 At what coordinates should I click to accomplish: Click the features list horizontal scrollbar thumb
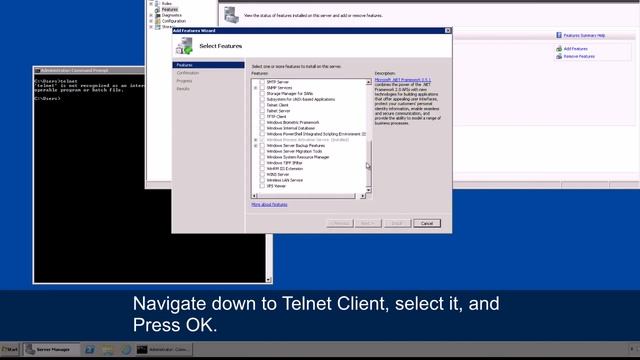(x=307, y=196)
